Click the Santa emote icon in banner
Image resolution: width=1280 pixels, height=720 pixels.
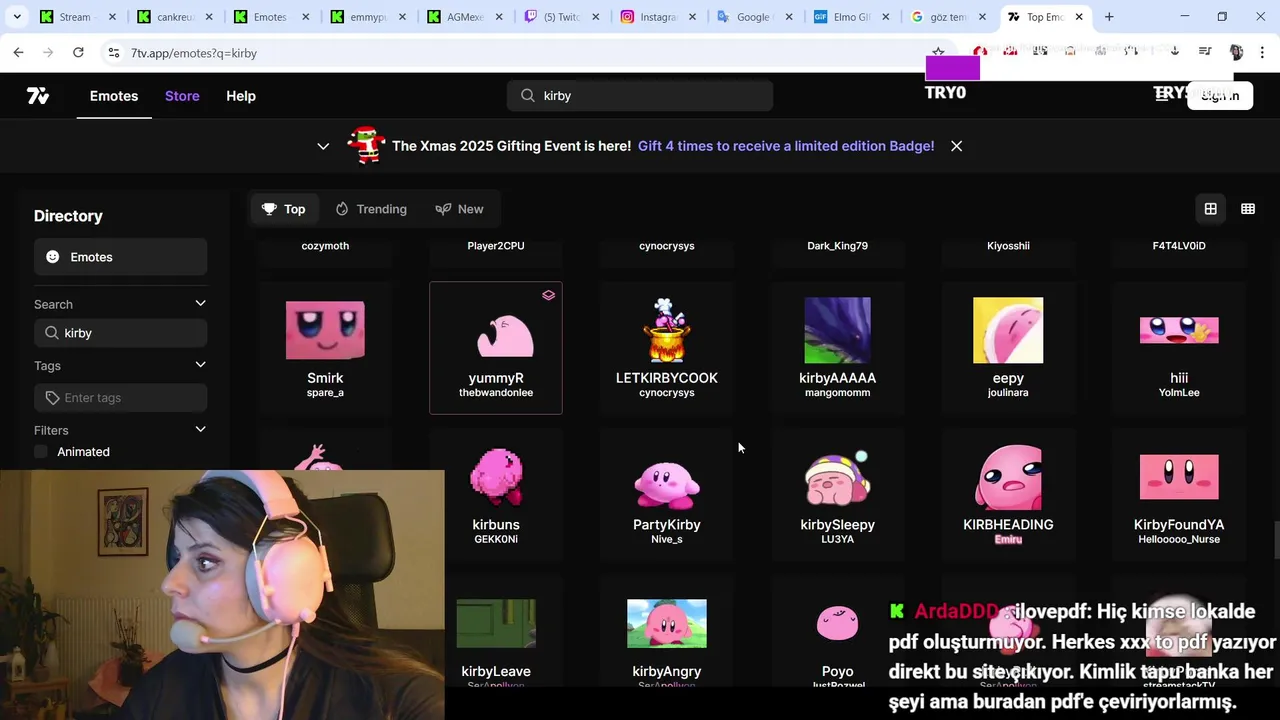(366, 146)
